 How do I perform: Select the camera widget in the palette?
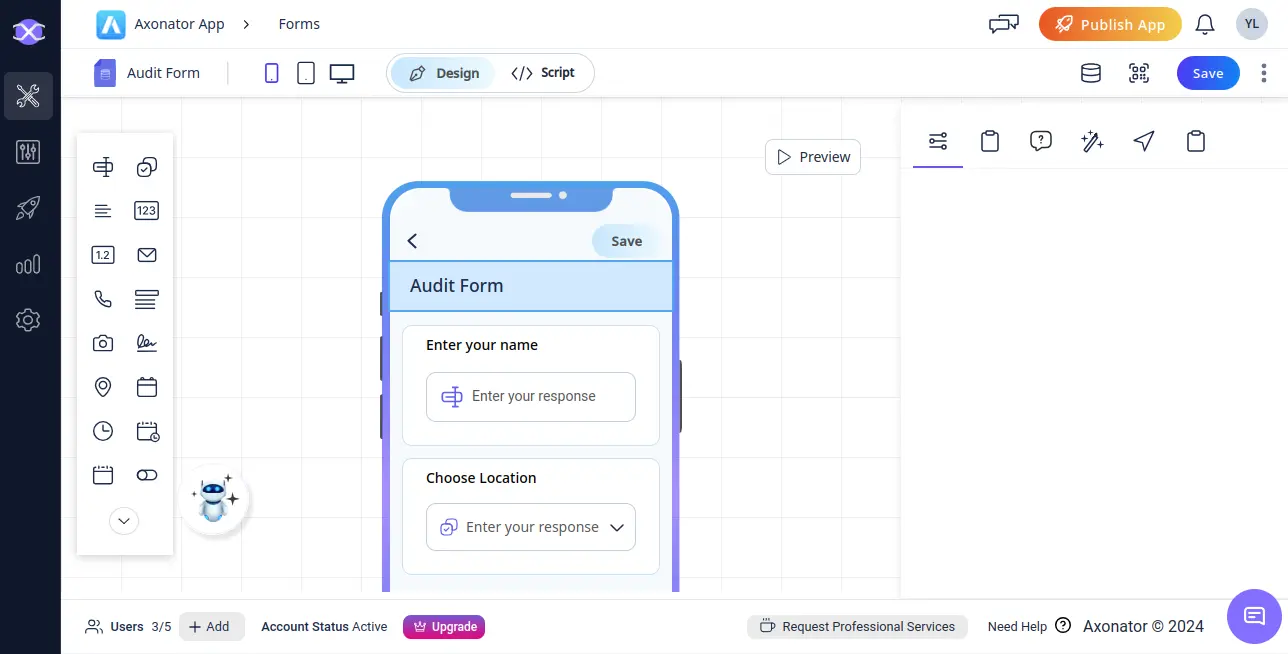103,343
